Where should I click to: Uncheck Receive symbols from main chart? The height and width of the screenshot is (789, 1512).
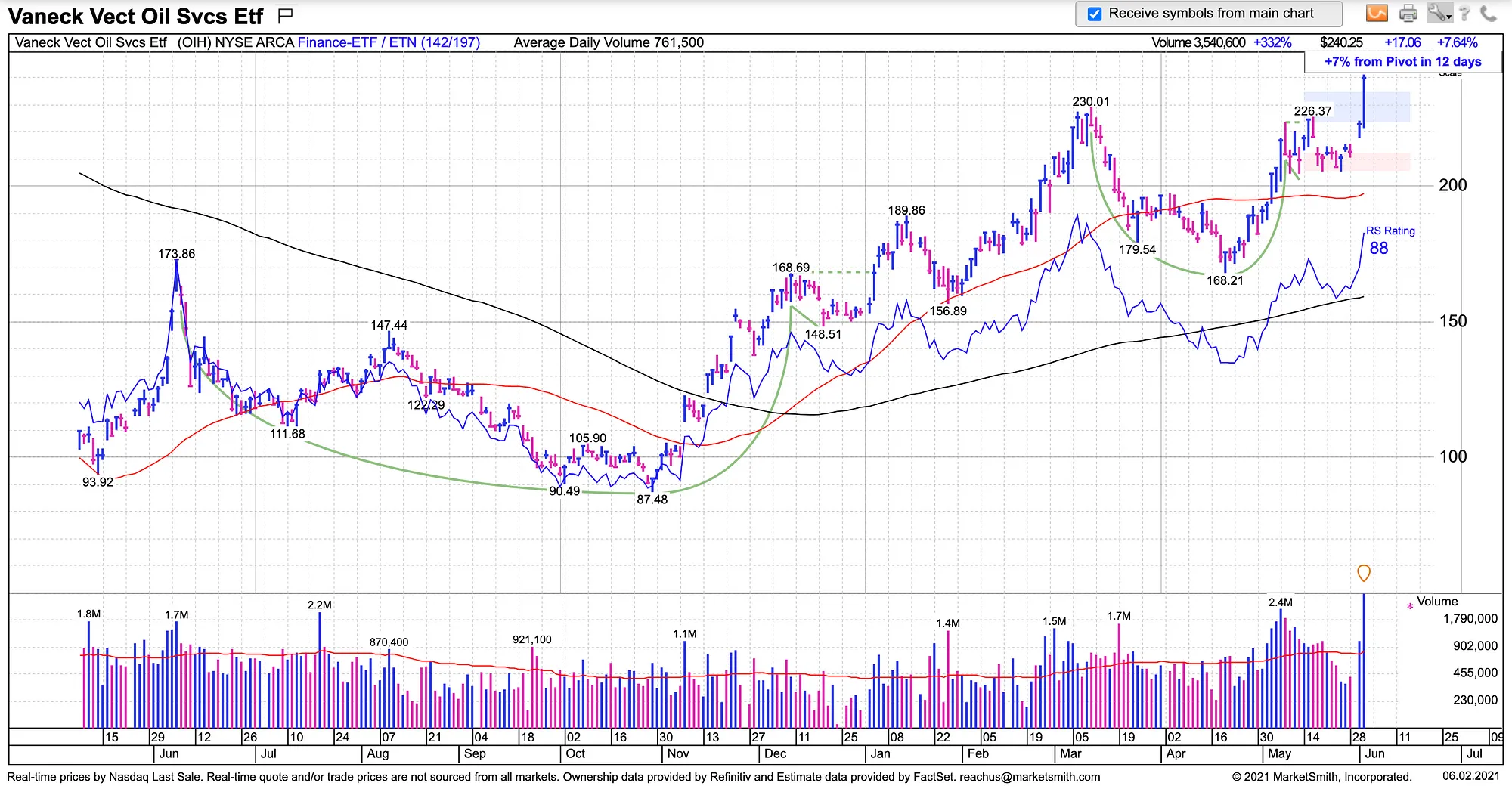click(1094, 14)
